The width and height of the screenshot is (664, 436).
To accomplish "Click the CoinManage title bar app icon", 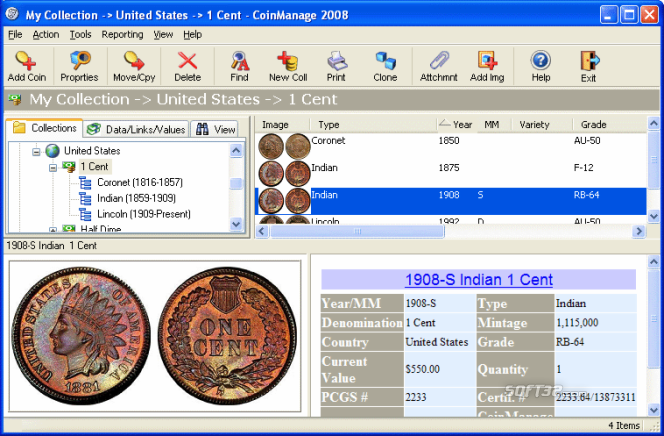I will (x=12, y=14).
